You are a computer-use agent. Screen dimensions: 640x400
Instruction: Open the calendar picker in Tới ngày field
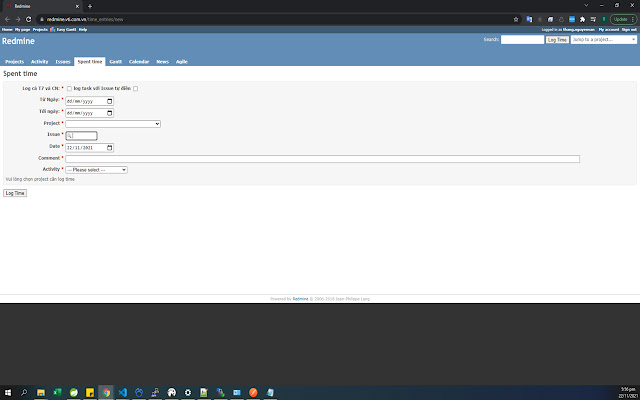click(x=109, y=113)
